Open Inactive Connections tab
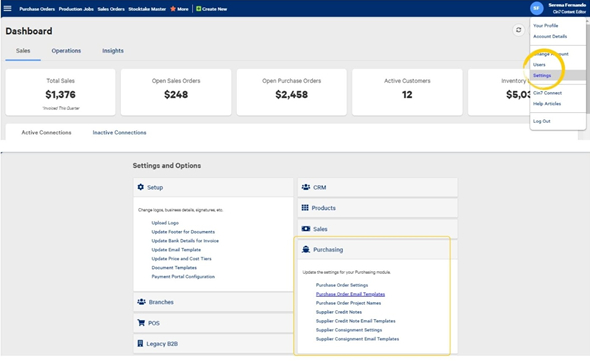 point(119,132)
